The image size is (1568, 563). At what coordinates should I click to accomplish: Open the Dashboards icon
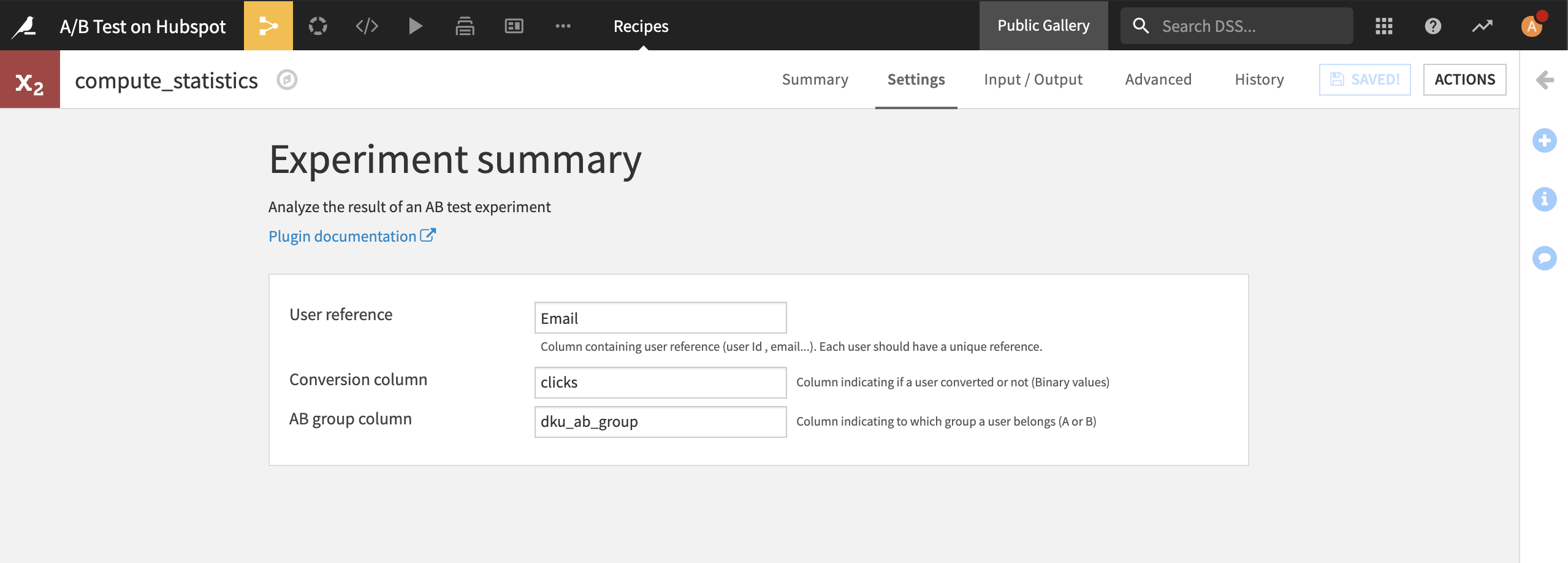514,25
